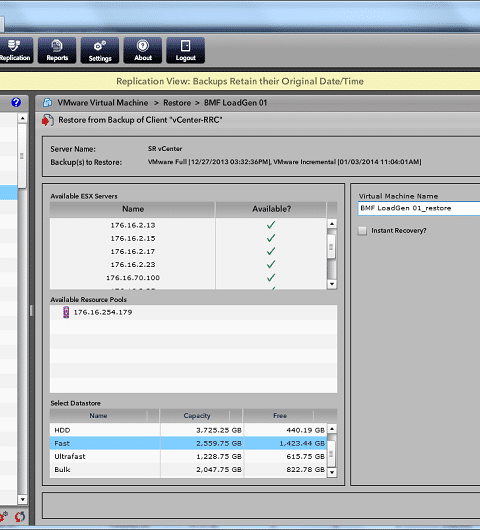Click datastore list scroll down arrow

(332, 472)
